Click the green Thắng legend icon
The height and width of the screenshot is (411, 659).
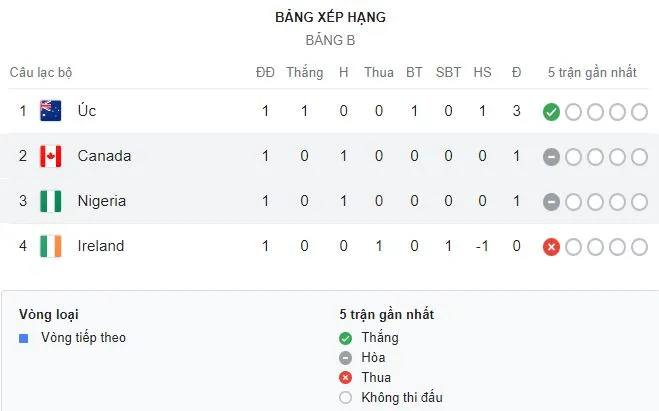click(x=346, y=338)
